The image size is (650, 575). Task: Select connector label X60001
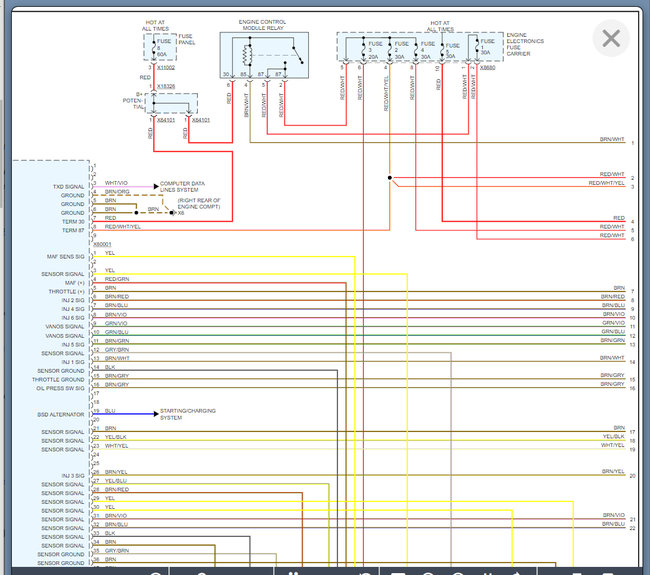[102, 243]
